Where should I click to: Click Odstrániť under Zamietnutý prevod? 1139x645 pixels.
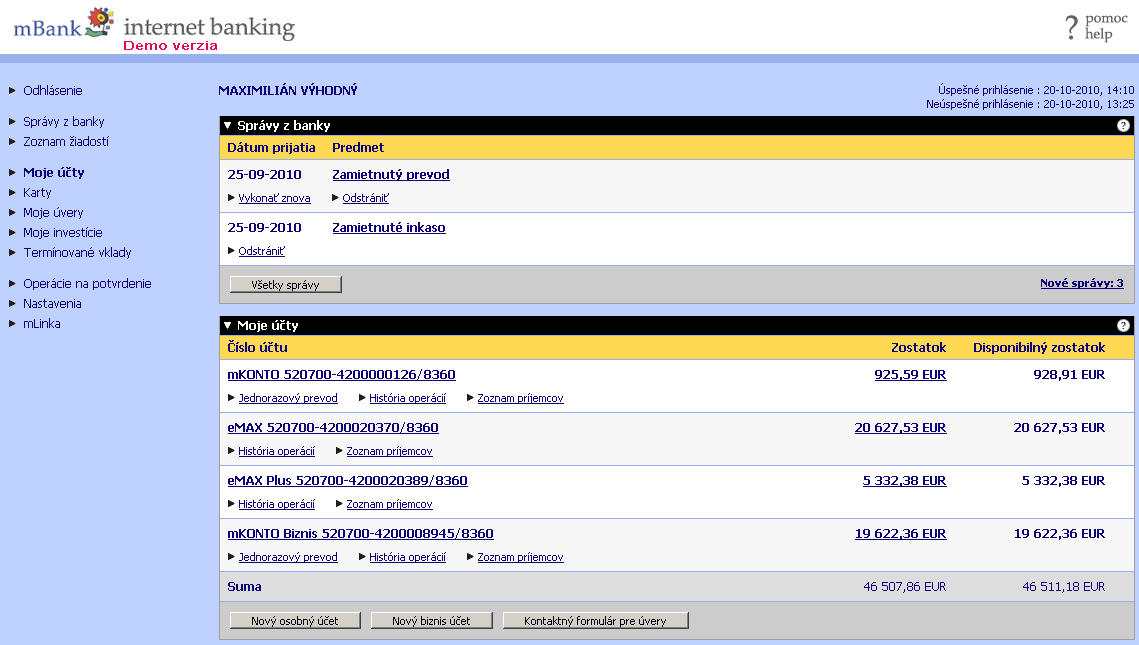pyautogui.click(x=365, y=198)
